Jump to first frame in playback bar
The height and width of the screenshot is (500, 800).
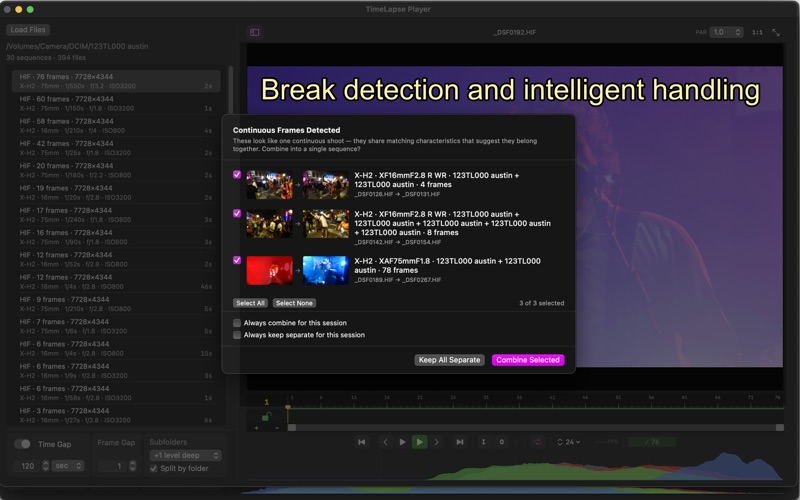(362, 442)
